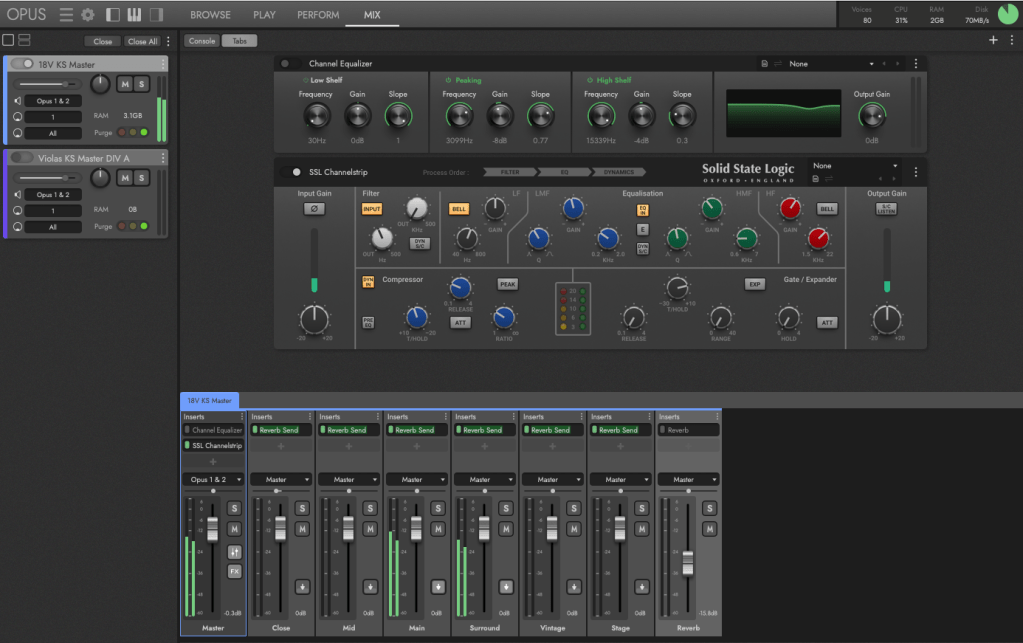
Task: Open the Master channel FX button
Action: 234,572
